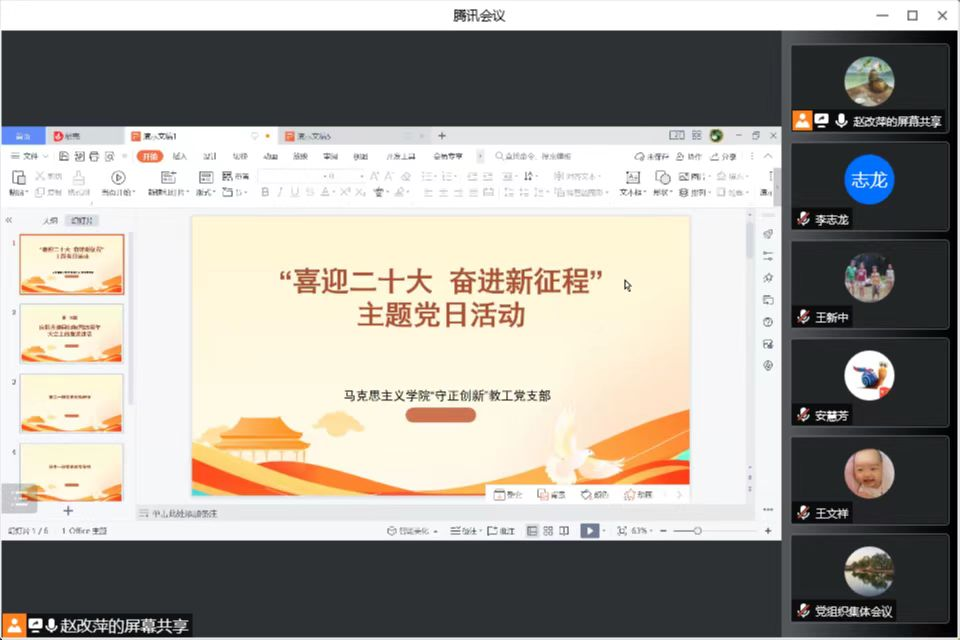Screen dimensions: 960x640
Task: Open a new document tab with plus
Action: click(442, 136)
